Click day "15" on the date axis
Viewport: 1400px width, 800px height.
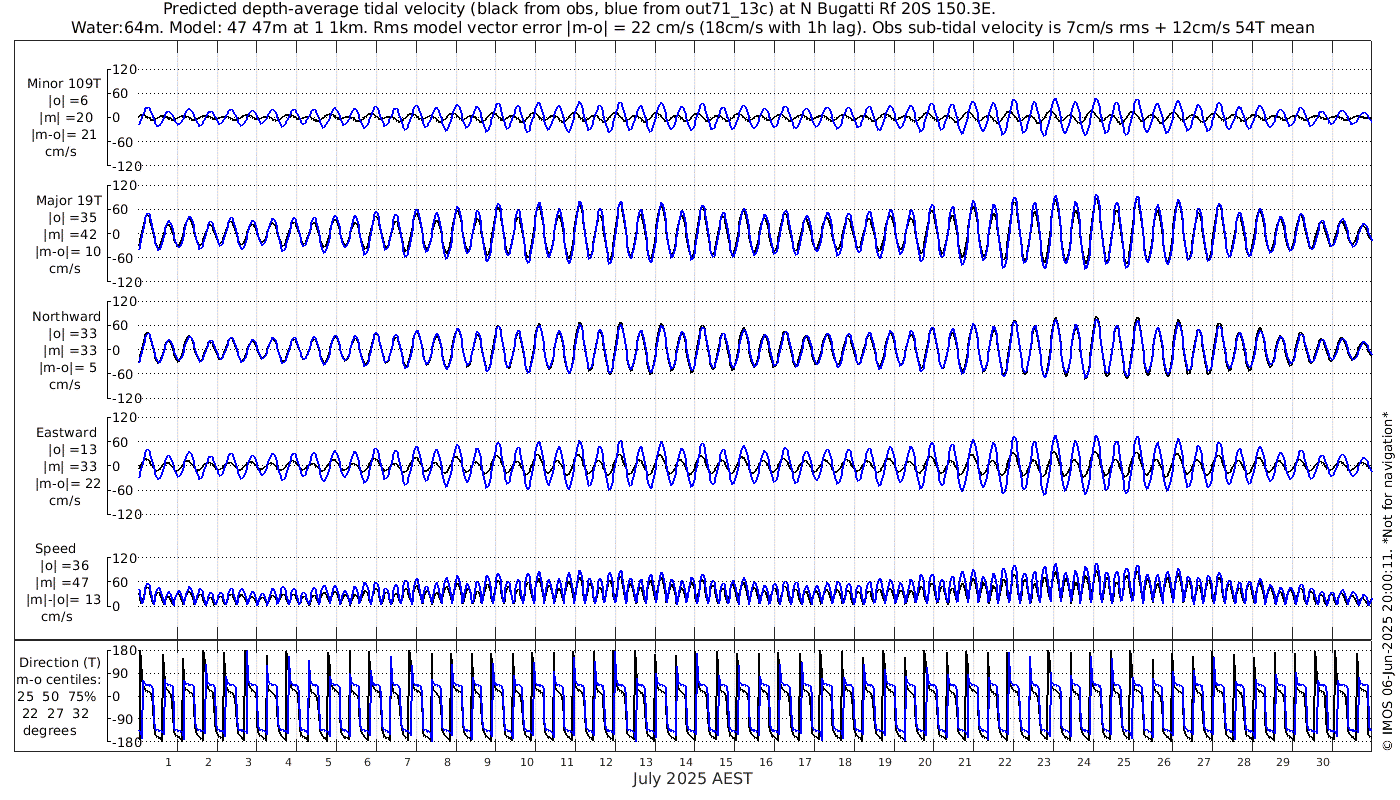click(726, 762)
